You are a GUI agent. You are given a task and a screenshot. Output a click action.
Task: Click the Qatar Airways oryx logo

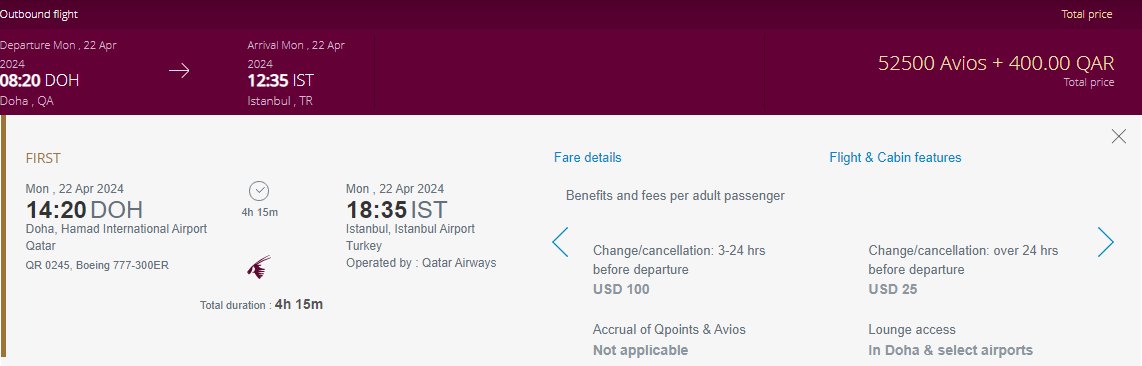[x=259, y=266]
